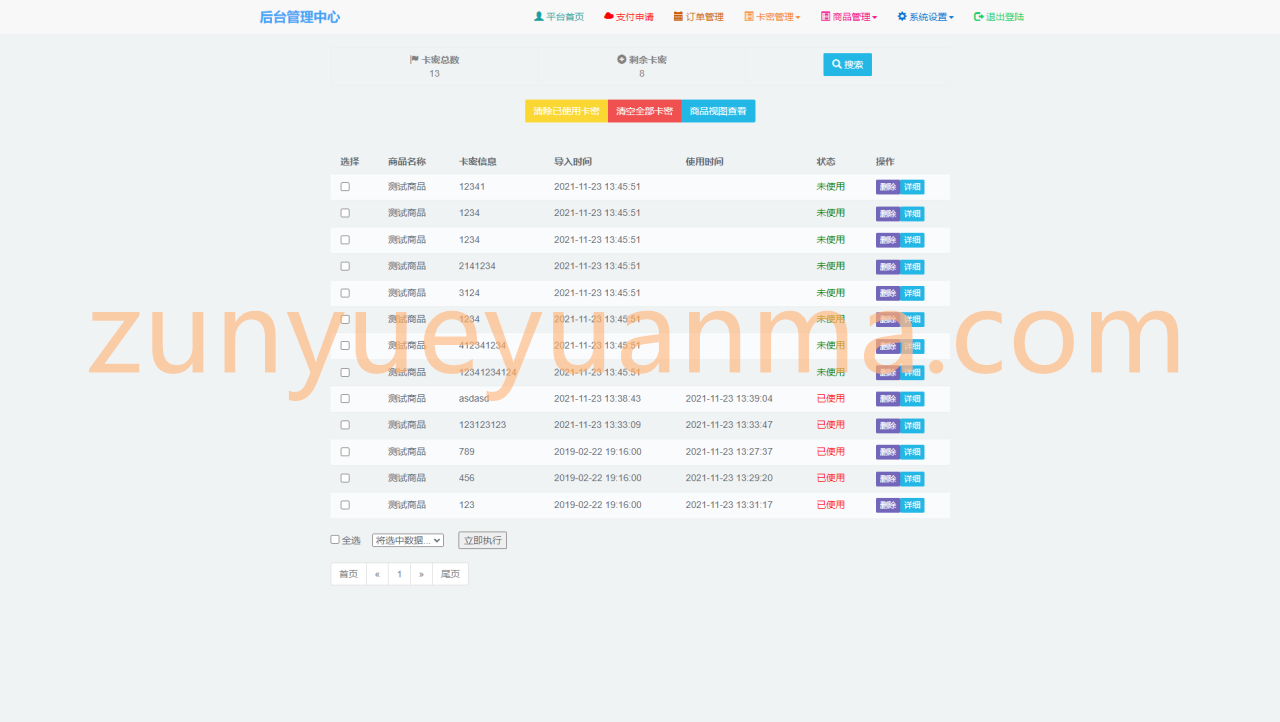Delete the card row 456
Viewport: 1280px width, 722px height.
click(888, 479)
